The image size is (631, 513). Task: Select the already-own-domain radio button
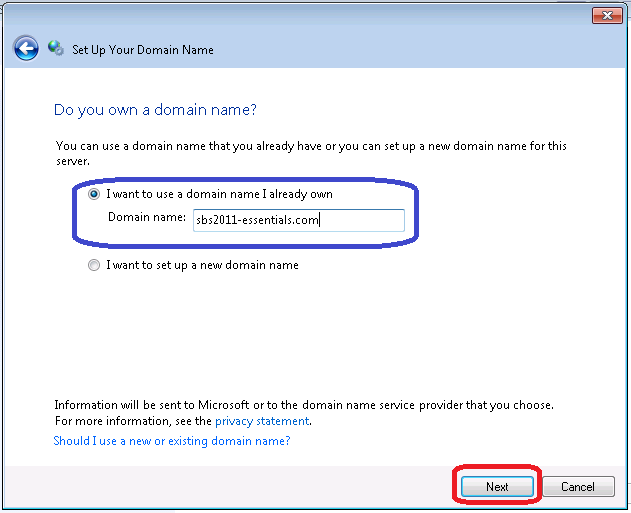click(95, 194)
